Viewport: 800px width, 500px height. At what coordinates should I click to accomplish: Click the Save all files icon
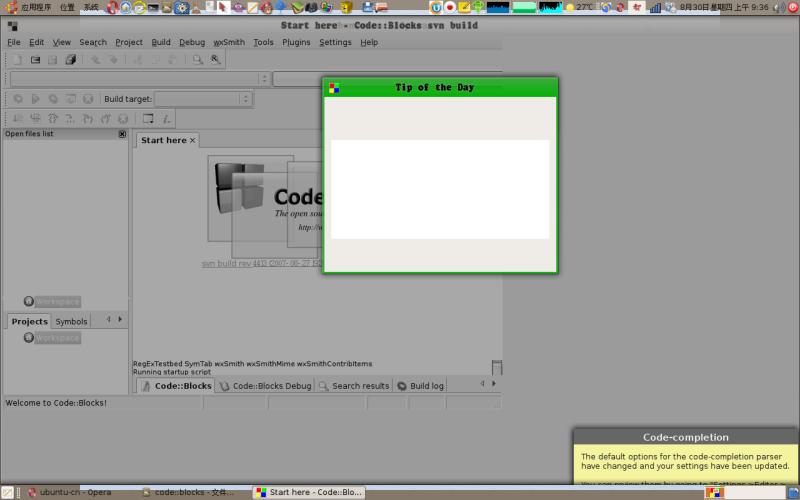pos(70,60)
